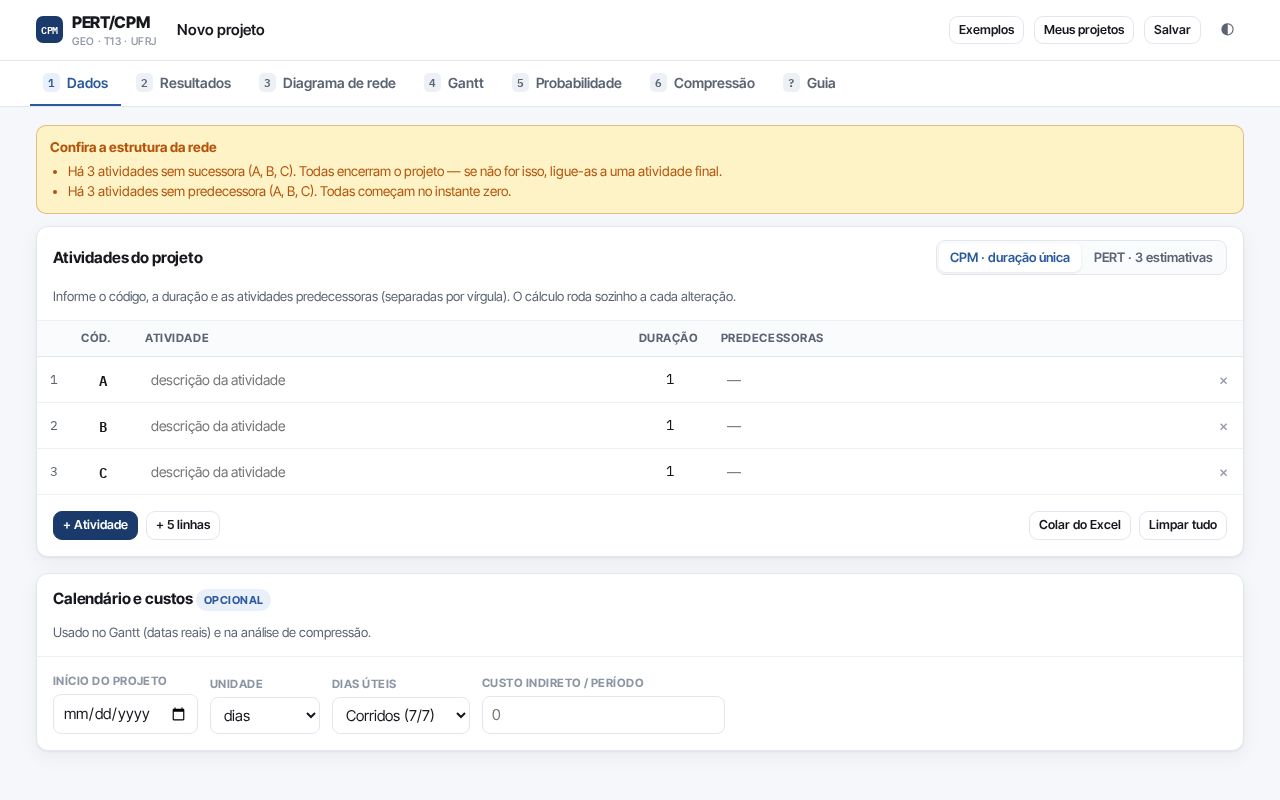Image resolution: width=1280 pixels, height=800 pixels.
Task: Click the duration value of activity B
Action: 670,426
